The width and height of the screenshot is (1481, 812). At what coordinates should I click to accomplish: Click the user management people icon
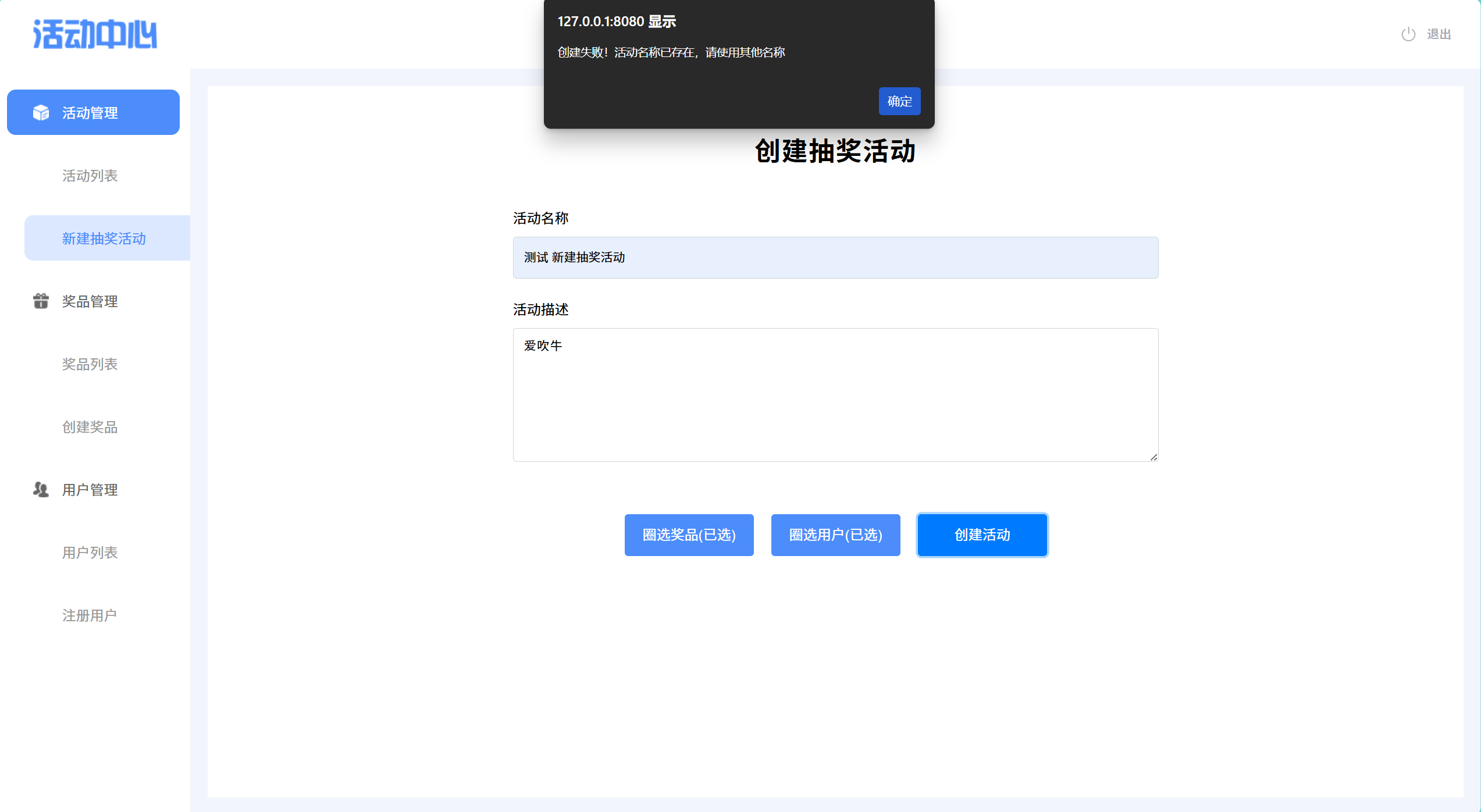tap(41, 489)
